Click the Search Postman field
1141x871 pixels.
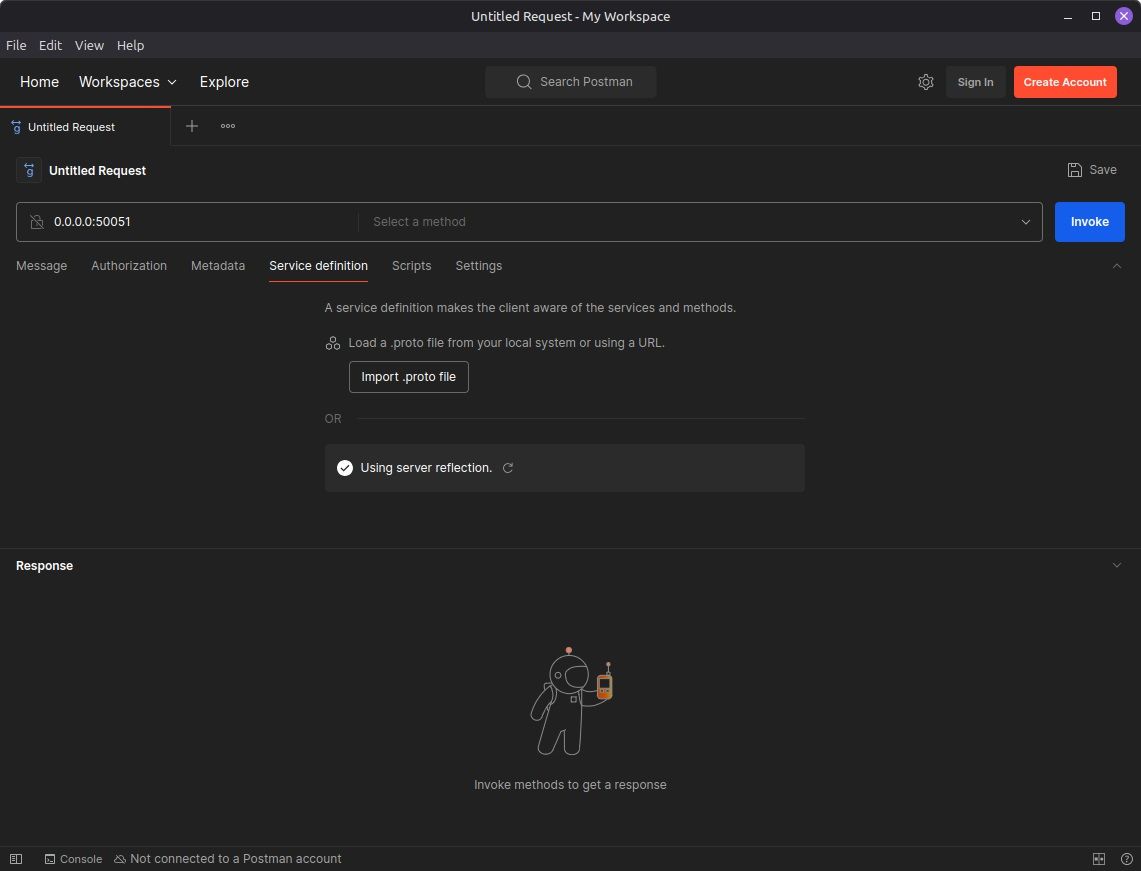tap(571, 82)
